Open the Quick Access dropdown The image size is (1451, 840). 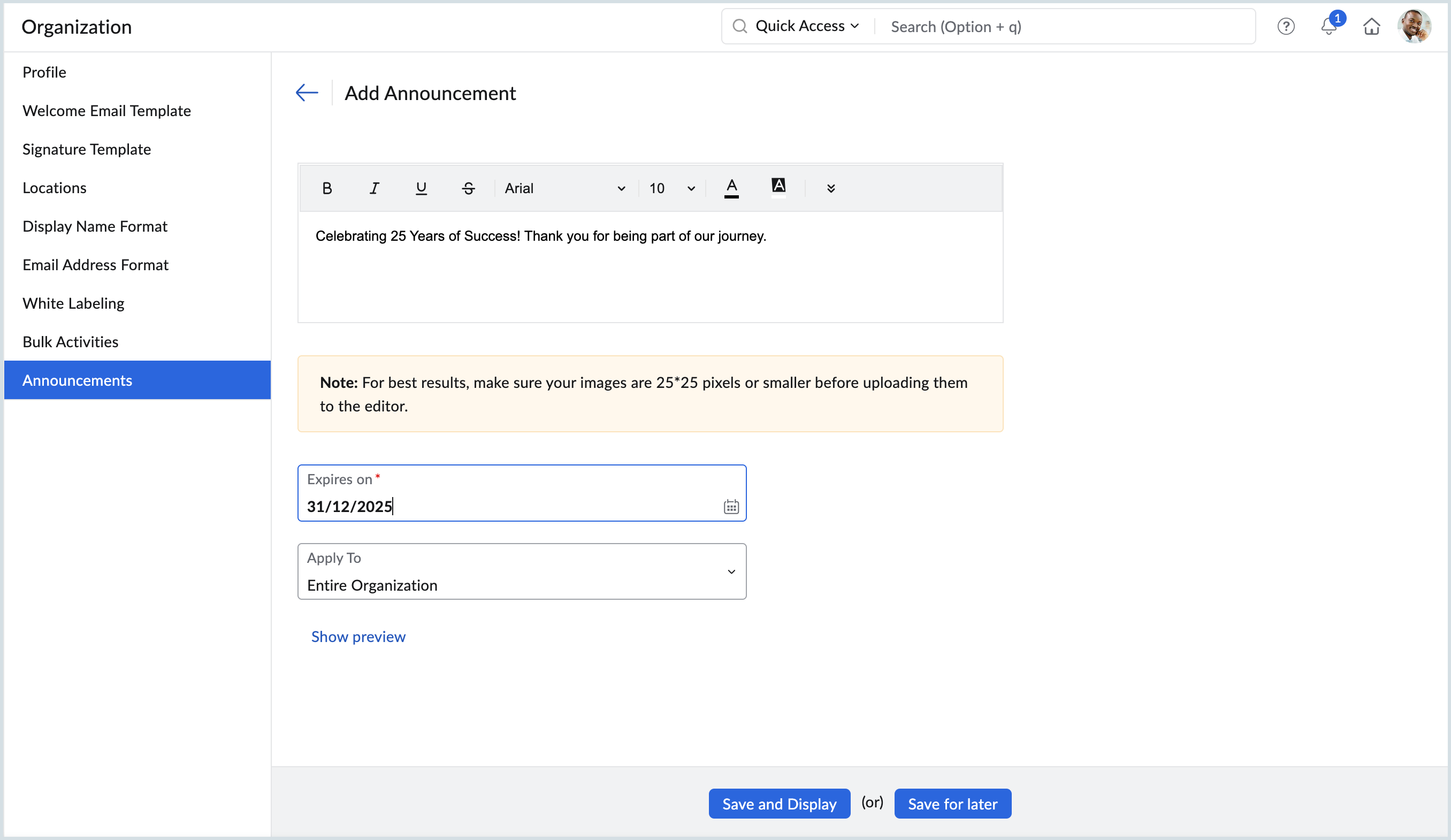(x=807, y=26)
